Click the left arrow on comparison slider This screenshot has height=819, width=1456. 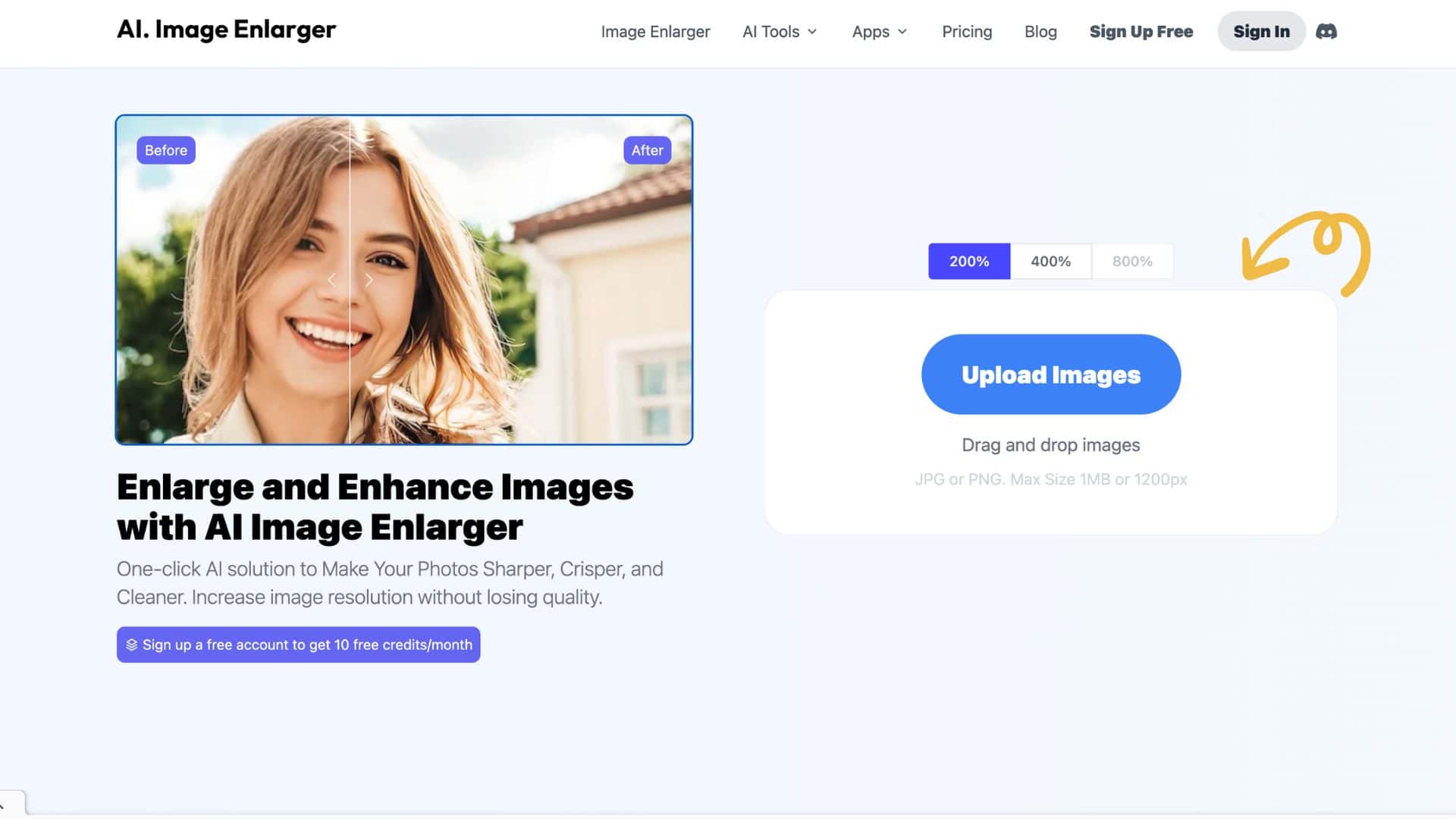(x=331, y=280)
